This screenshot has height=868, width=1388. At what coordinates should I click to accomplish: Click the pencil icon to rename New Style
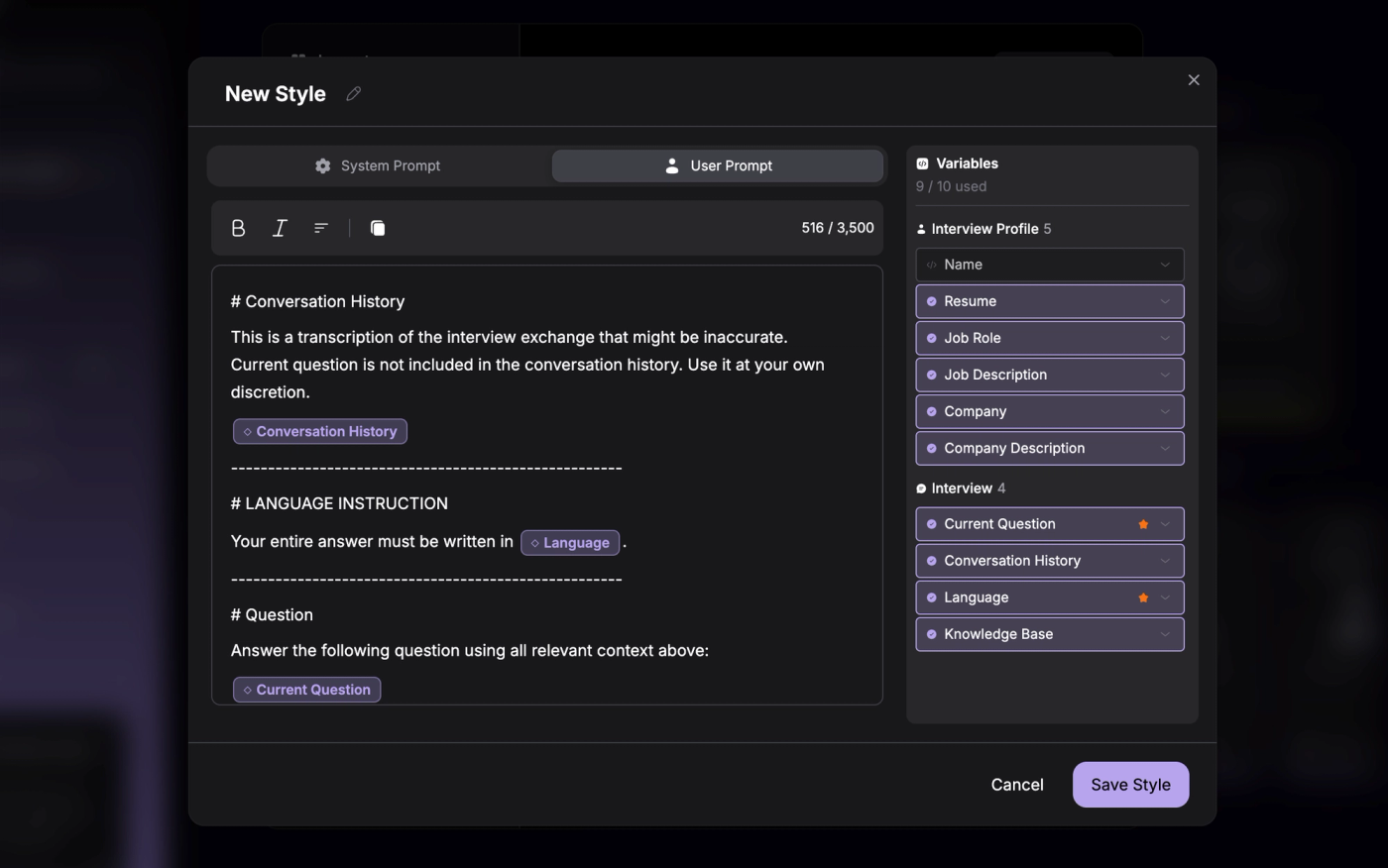point(353,94)
